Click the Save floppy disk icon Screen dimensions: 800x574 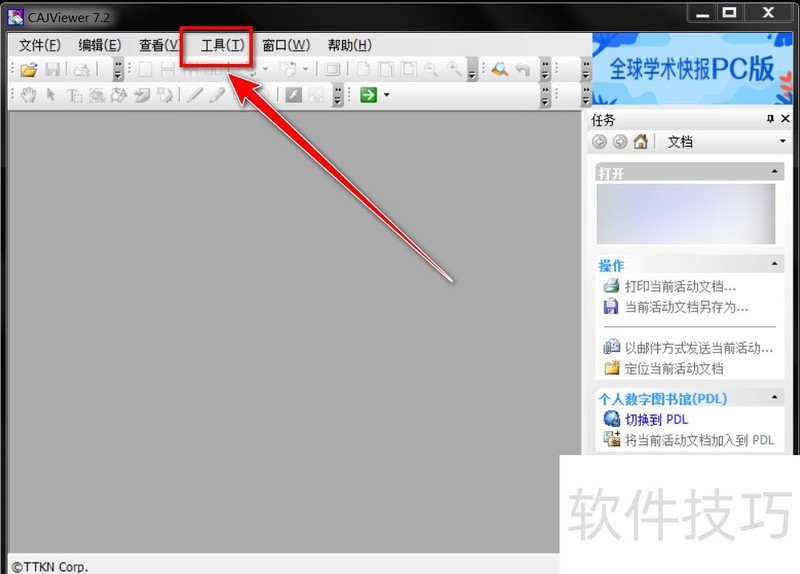coord(53,69)
